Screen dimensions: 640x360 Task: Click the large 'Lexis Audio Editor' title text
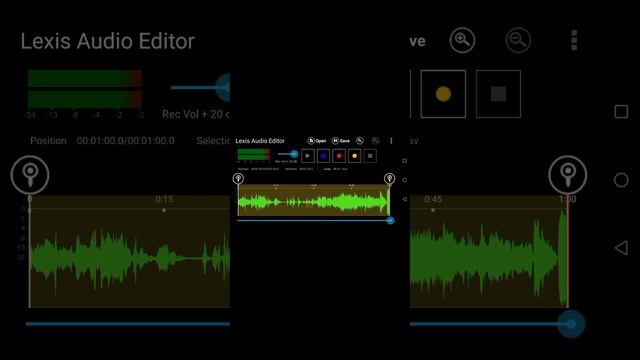[x=108, y=41]
